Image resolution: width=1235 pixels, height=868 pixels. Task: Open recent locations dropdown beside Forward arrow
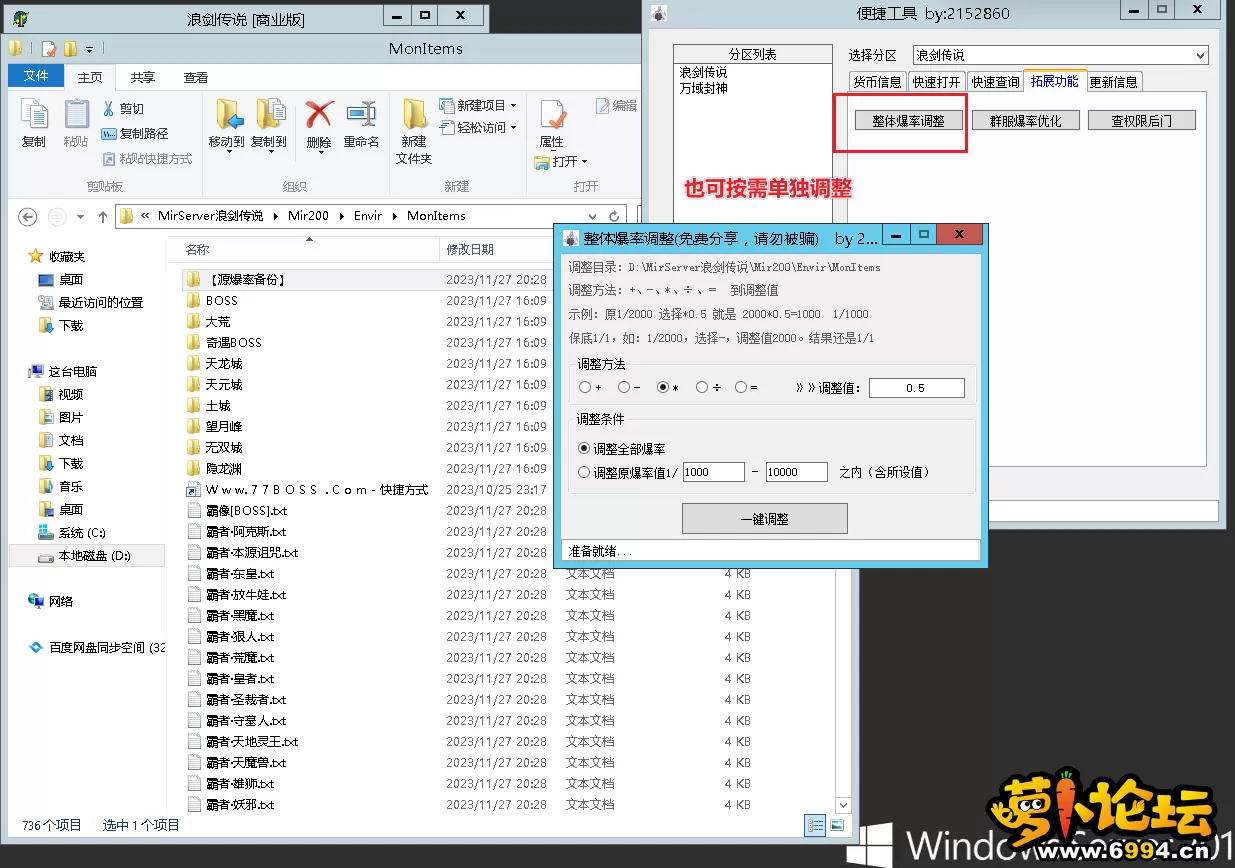pyautogui.click(x=81, y=216)
